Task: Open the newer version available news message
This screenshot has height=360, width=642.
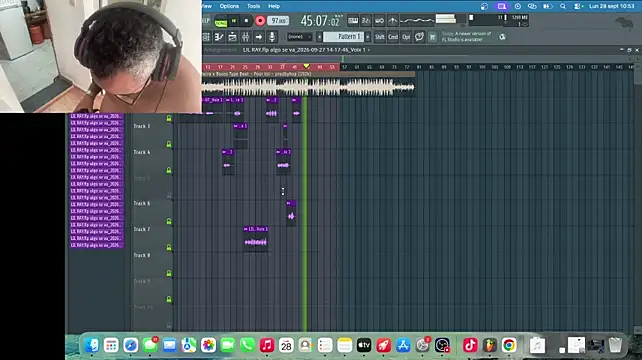Action: tap(466, 36)
